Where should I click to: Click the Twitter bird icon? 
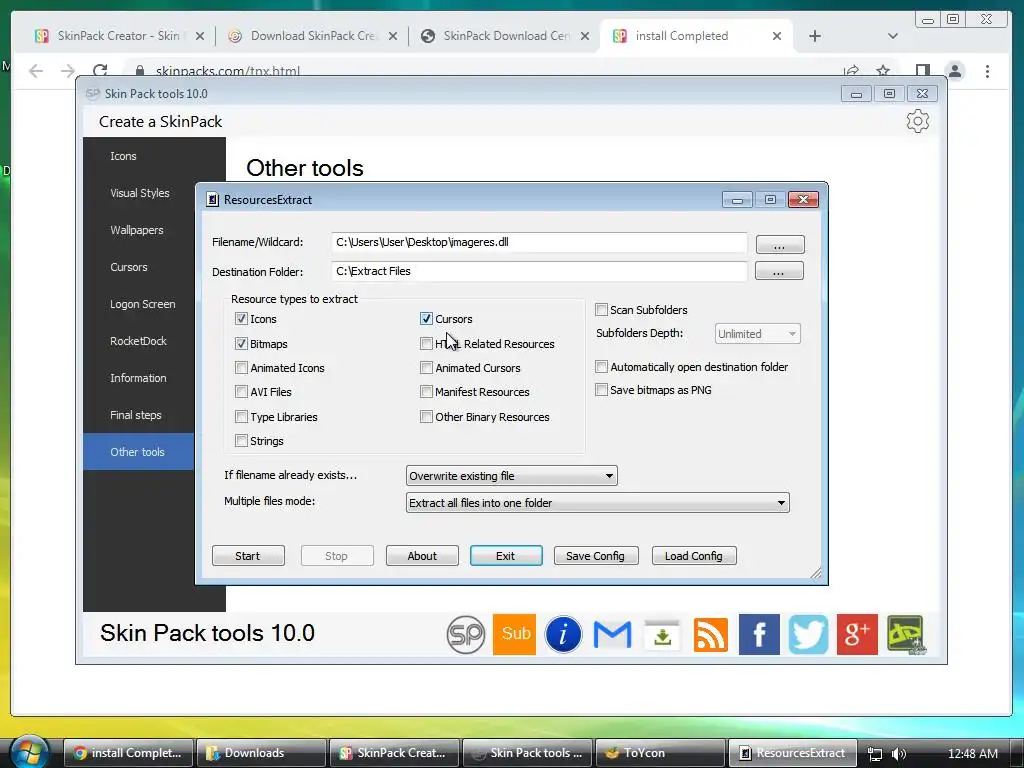pyautogui.click(x=808, y=634)
